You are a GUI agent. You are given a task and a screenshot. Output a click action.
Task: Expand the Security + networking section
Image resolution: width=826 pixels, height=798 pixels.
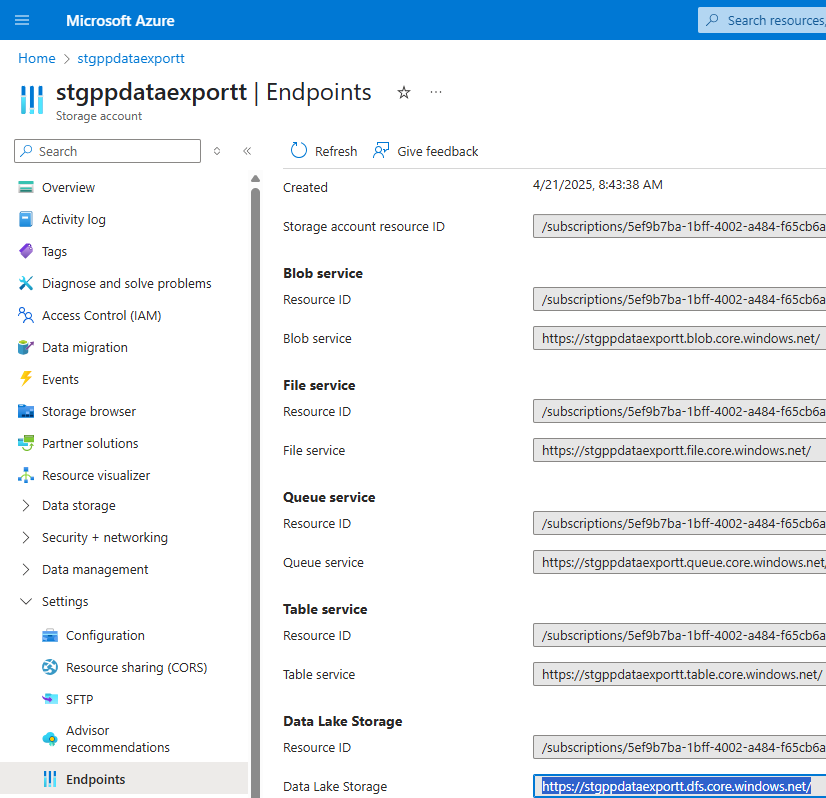pos(26,537)
